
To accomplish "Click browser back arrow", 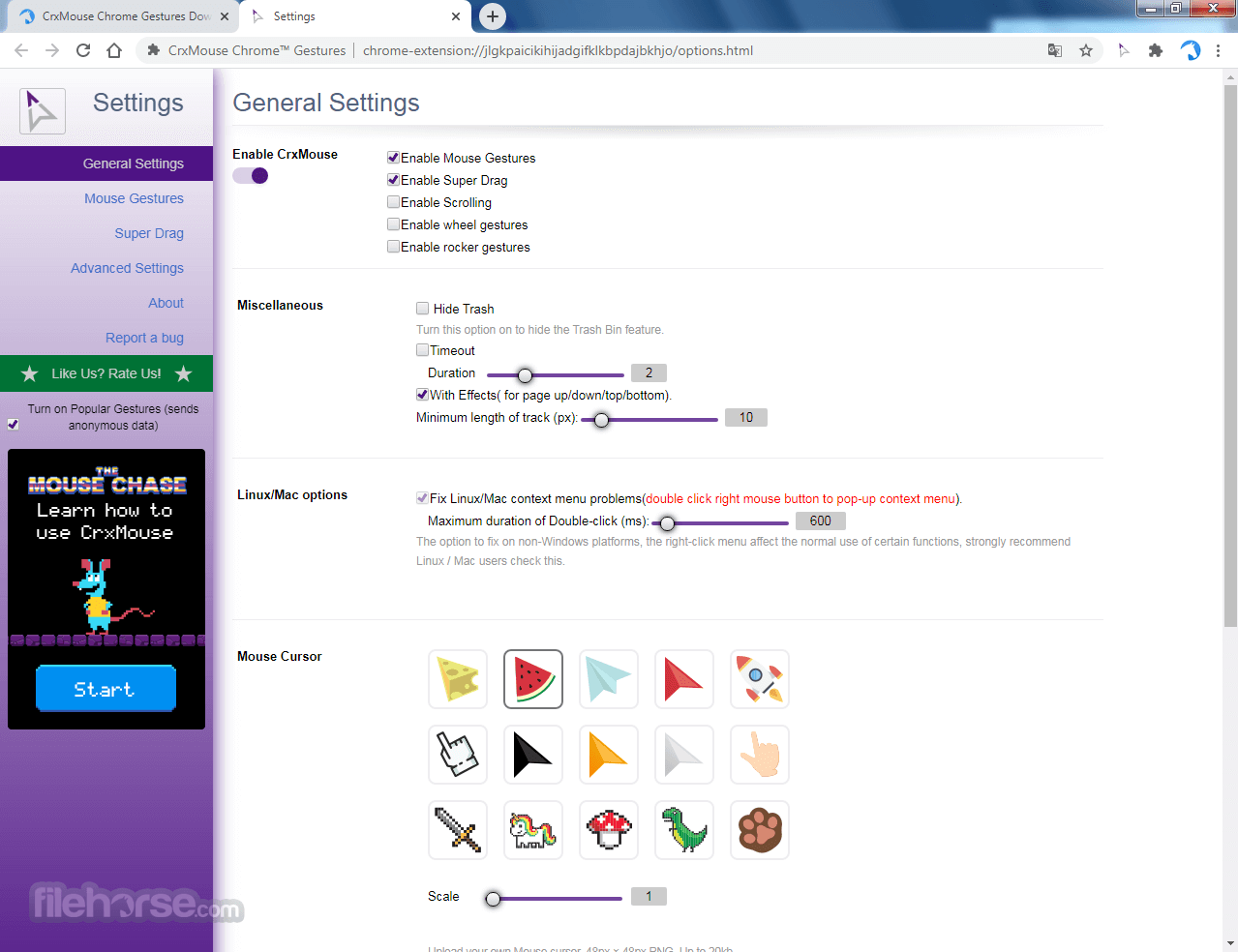I will tap(21, 50).
